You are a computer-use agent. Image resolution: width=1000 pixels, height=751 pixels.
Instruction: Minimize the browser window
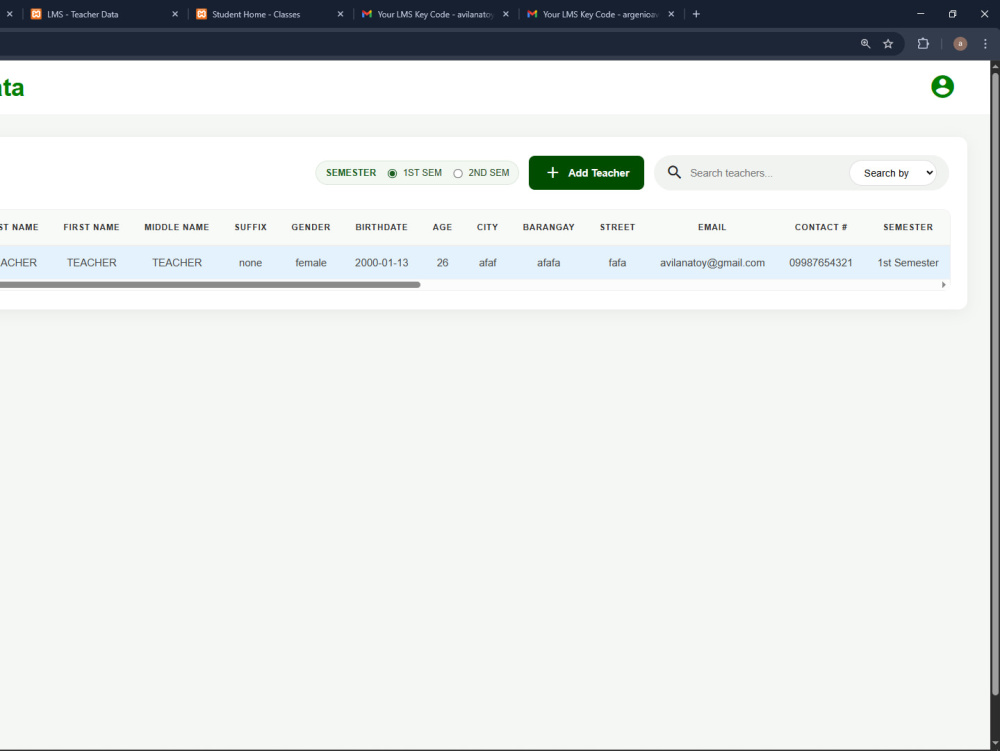click(920, 14)
